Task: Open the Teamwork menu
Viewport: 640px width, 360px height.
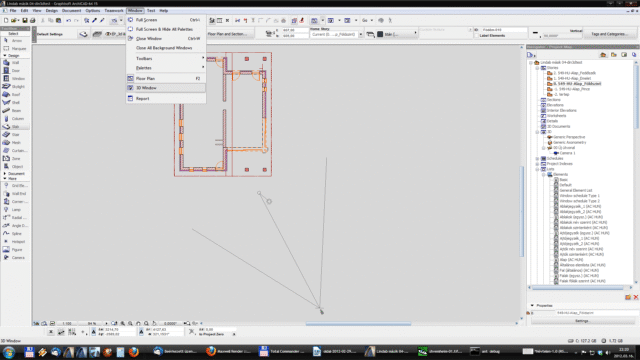Action: click(x=114, y=11)
